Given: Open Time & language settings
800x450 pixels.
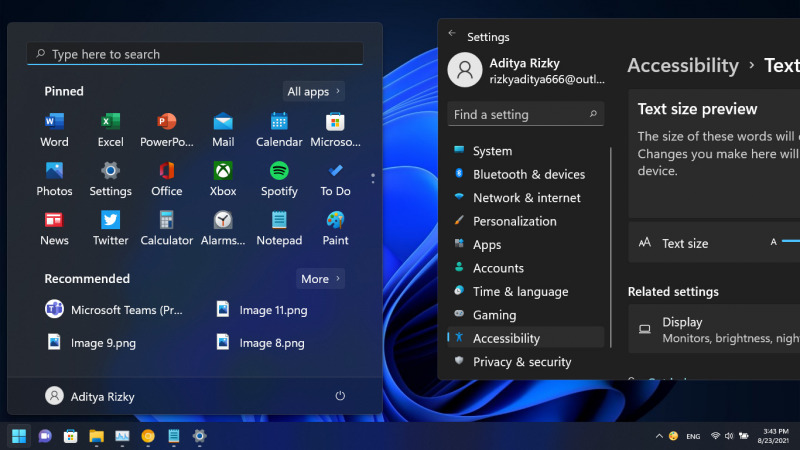Looking at the screenshot, I should coord(526,292).
